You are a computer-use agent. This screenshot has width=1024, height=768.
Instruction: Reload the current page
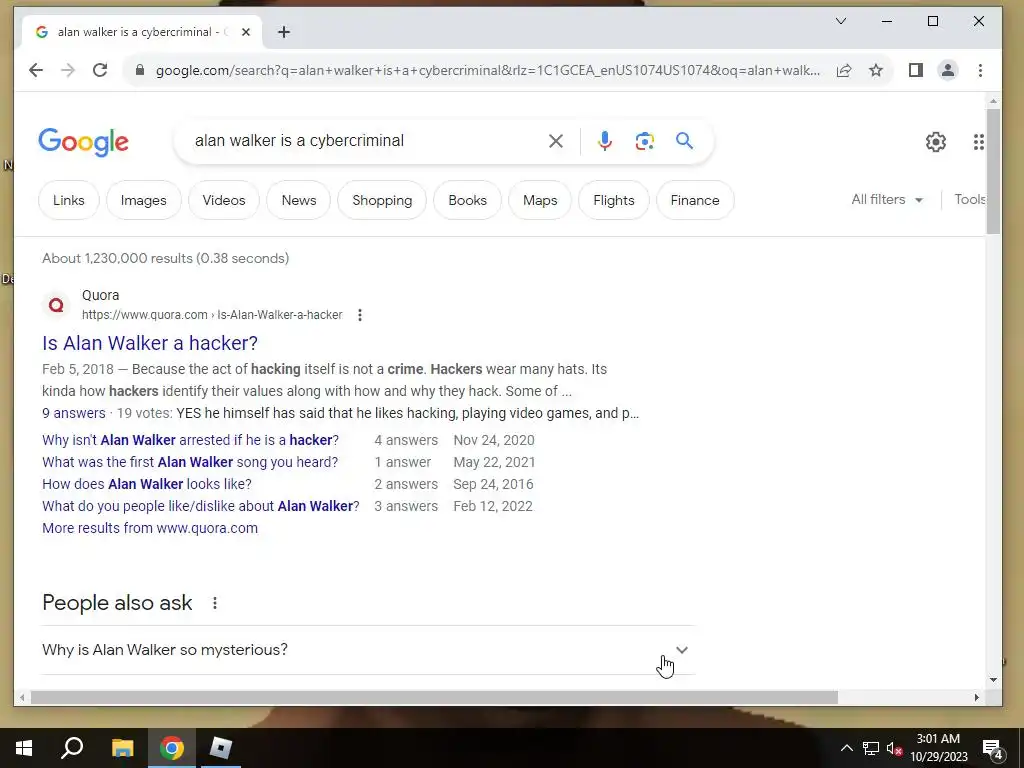click(x=100, y=71)
